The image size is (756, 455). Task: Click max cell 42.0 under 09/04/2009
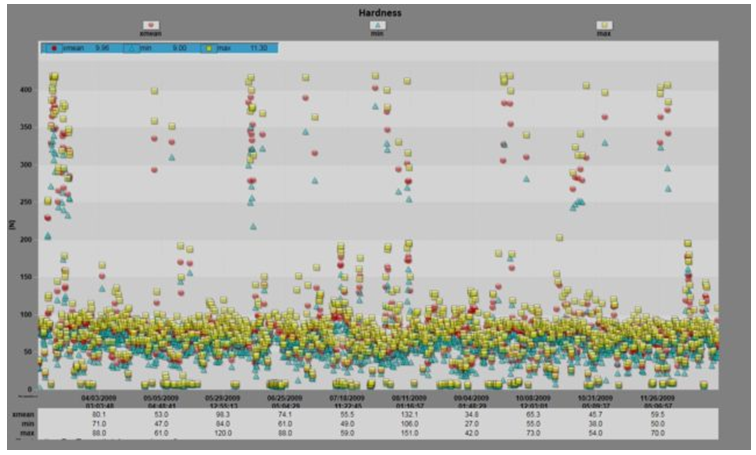(472, 433)
